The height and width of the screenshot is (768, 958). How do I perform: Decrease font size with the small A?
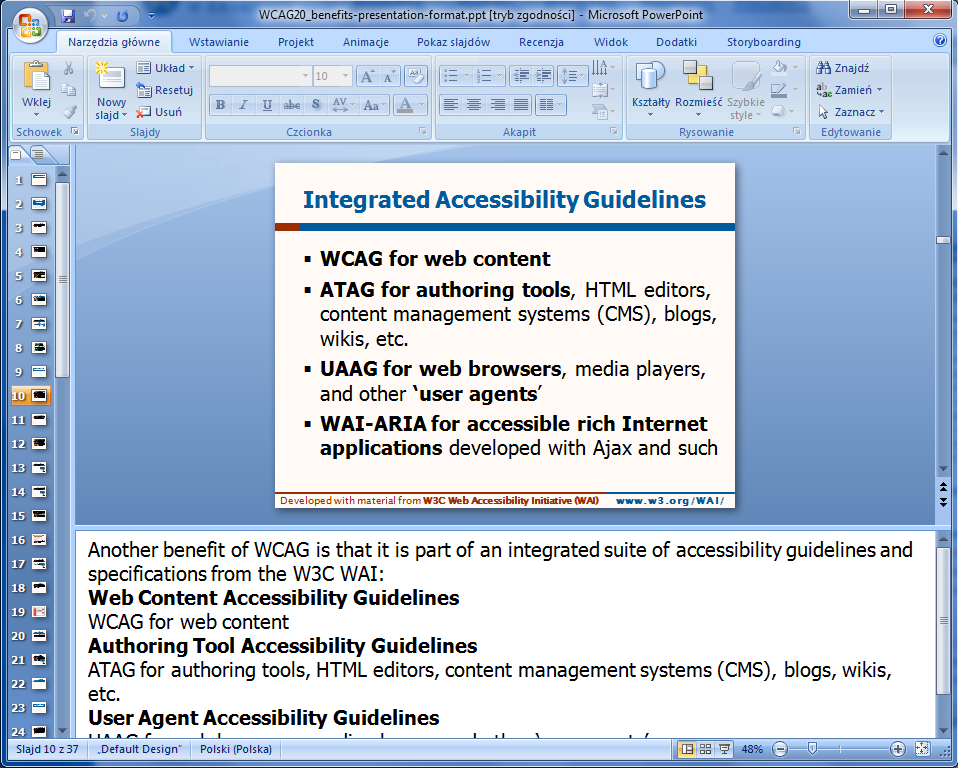pyautogui.click(x=389, y=76)
